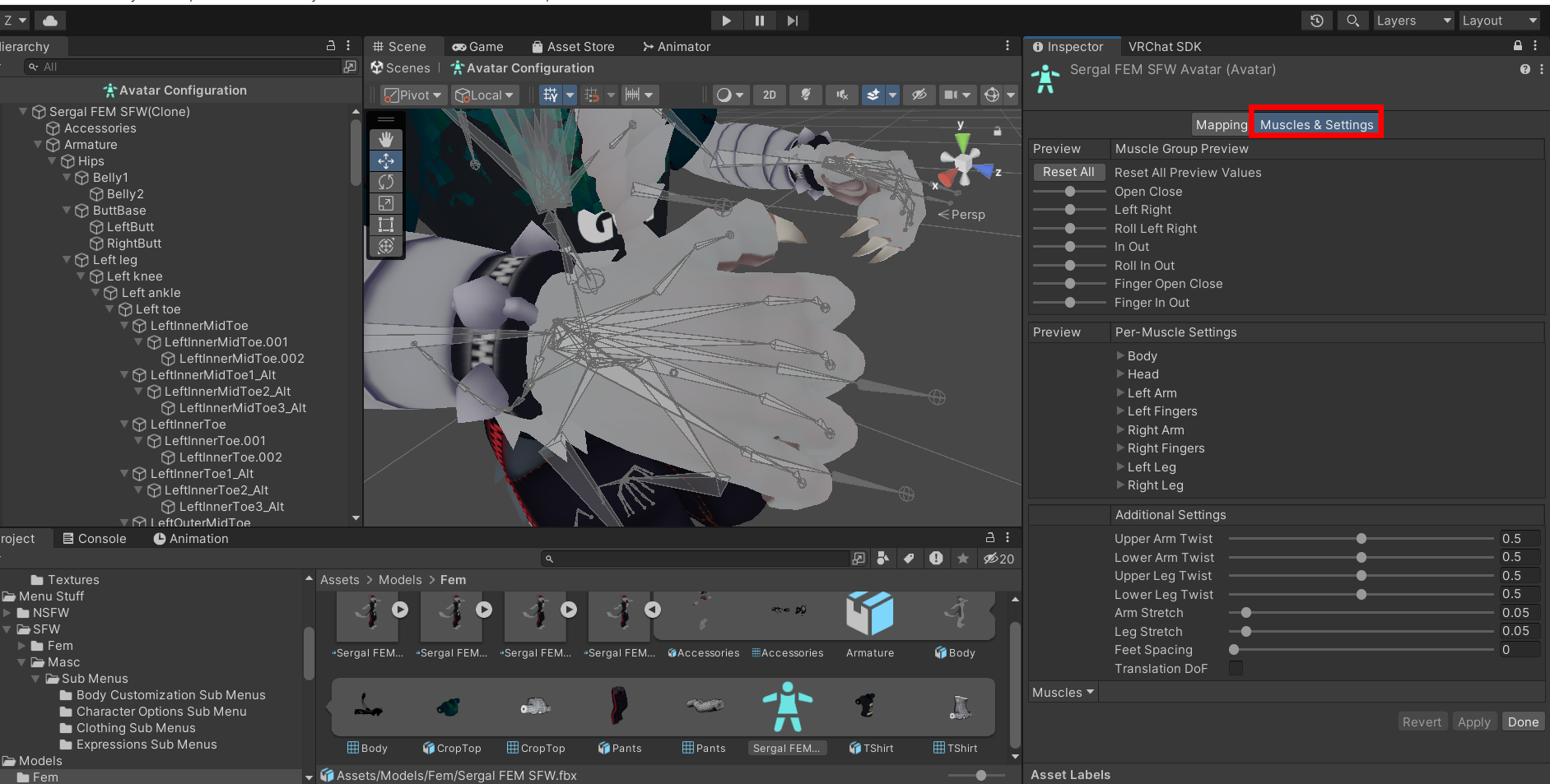Select the Rect tool in scene toolbar
This screenshot has width=1550, height=784.
pyautogui.click(x=385, y=225)
